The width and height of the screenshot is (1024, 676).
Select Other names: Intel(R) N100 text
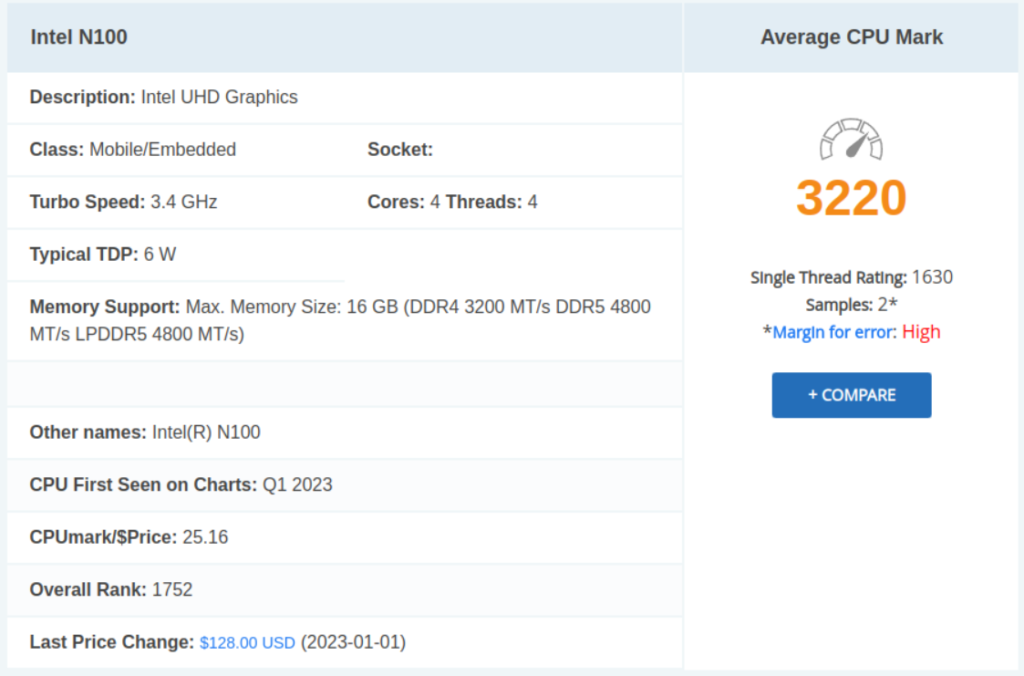click(x=145, y=432)
